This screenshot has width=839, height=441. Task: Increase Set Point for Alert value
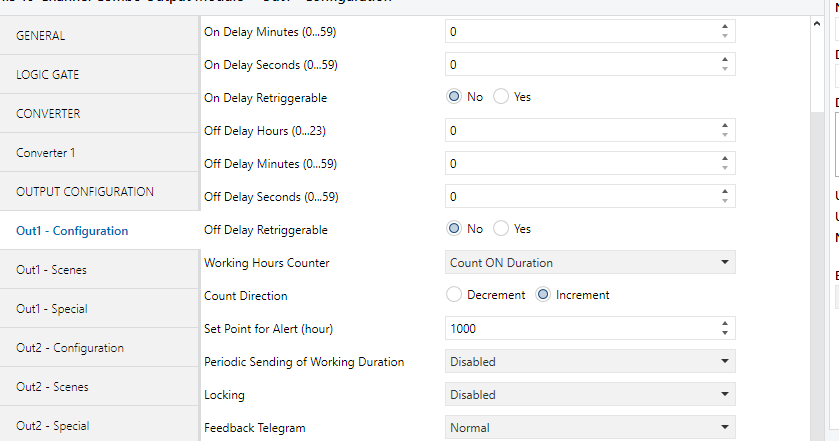tap(725, 324)
